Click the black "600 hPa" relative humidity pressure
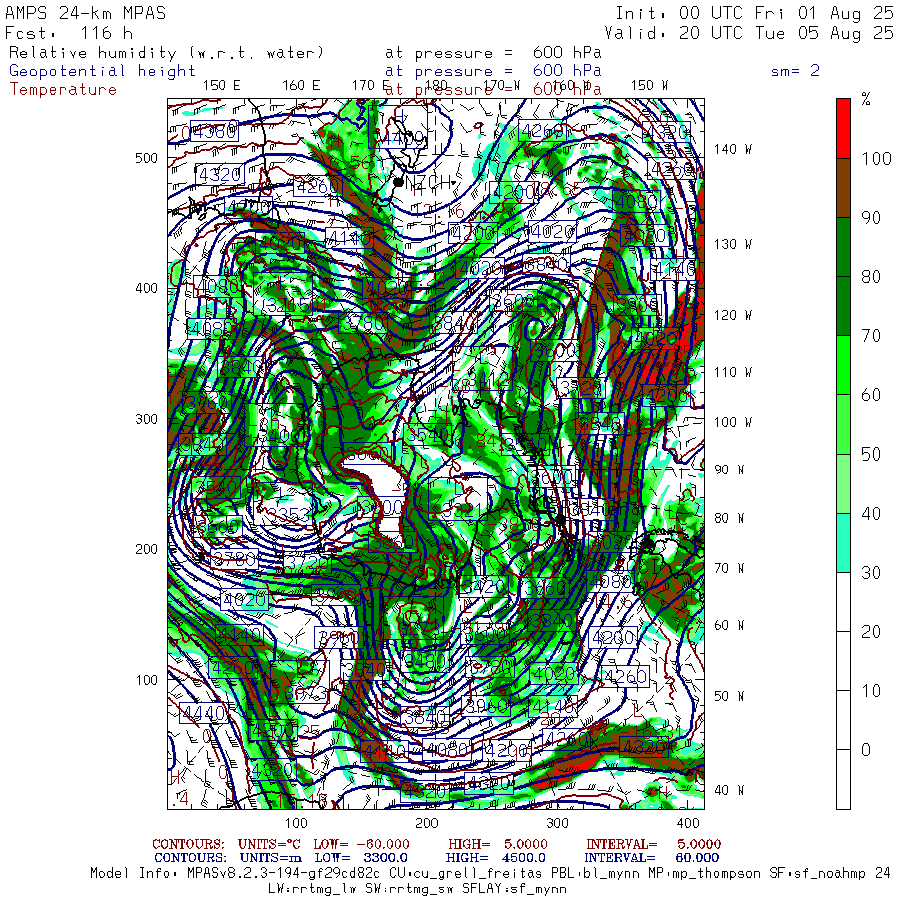The width and height of the screenshot is (900, 900). click(567, 52)
